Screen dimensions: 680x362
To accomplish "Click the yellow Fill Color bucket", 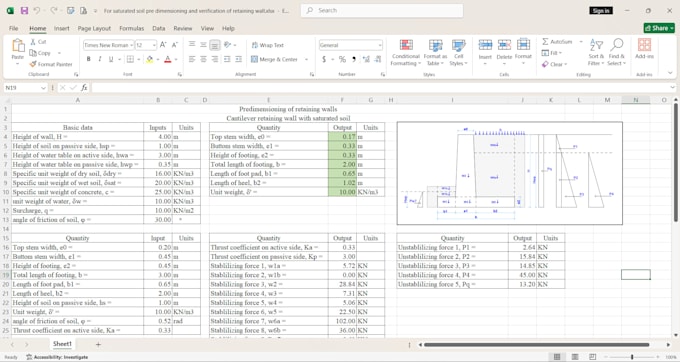I will point(150,59).
